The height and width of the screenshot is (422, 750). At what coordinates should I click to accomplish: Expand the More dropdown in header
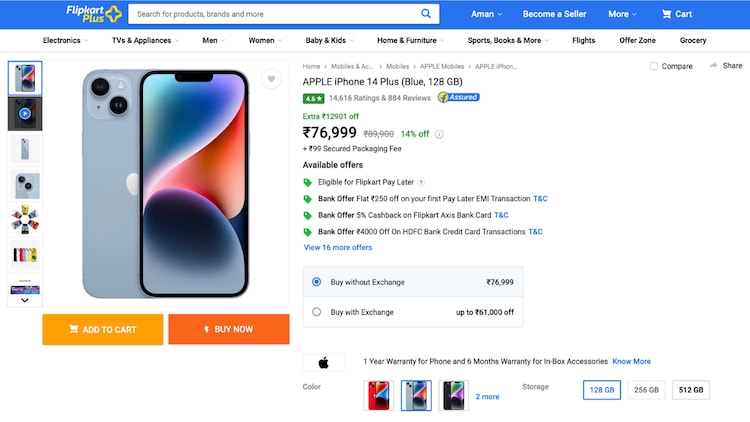[x=622, y=14]
